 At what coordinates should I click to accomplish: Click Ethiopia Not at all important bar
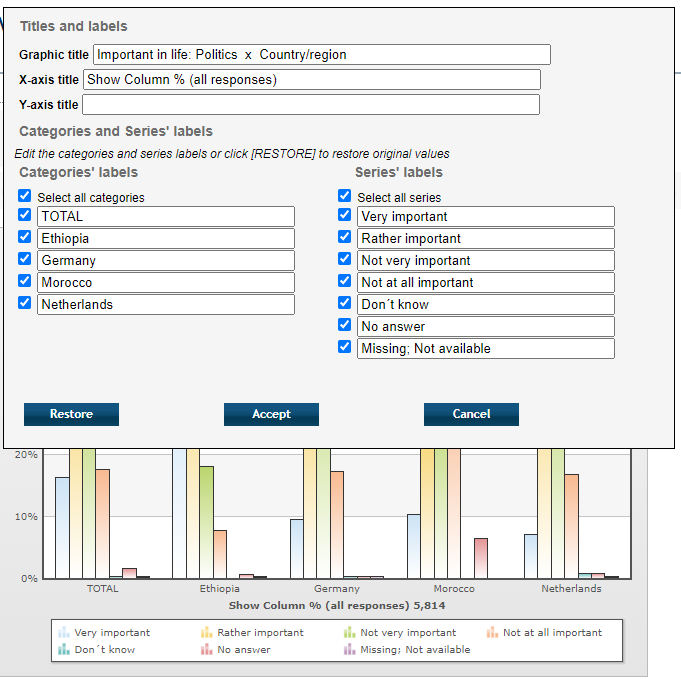pyautogui.click(x=220, y=554)
